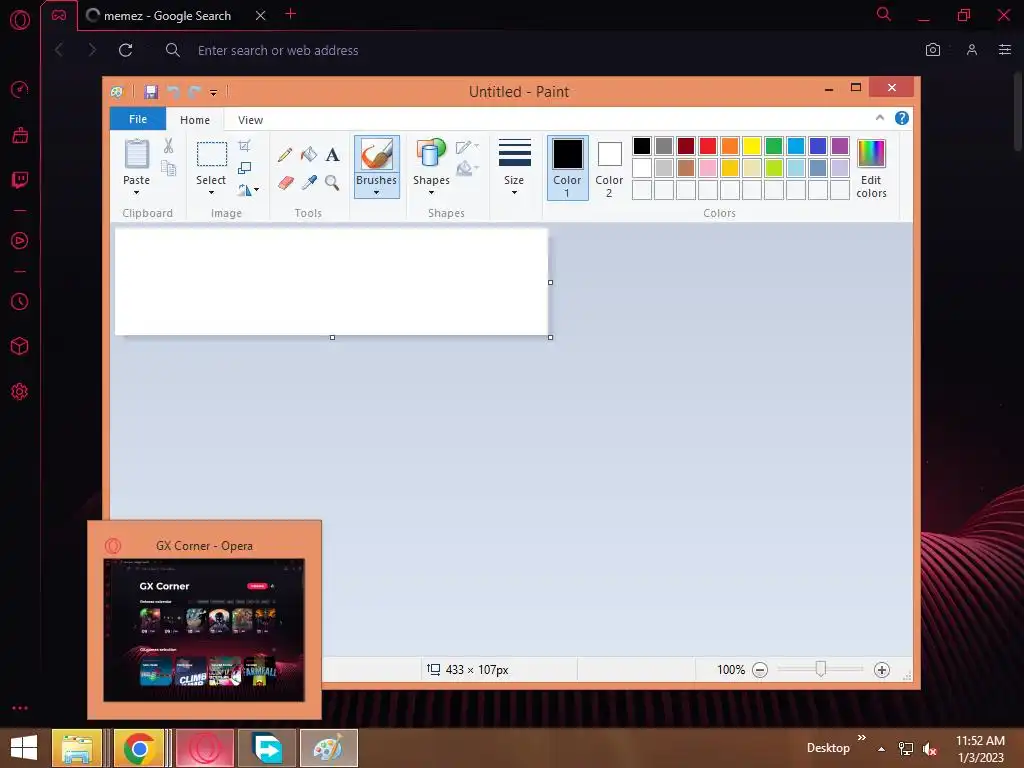This screenshot has height=768, width=1024.
Task: Select the Text tool in Paint
Action: click(x=332, y=155)
